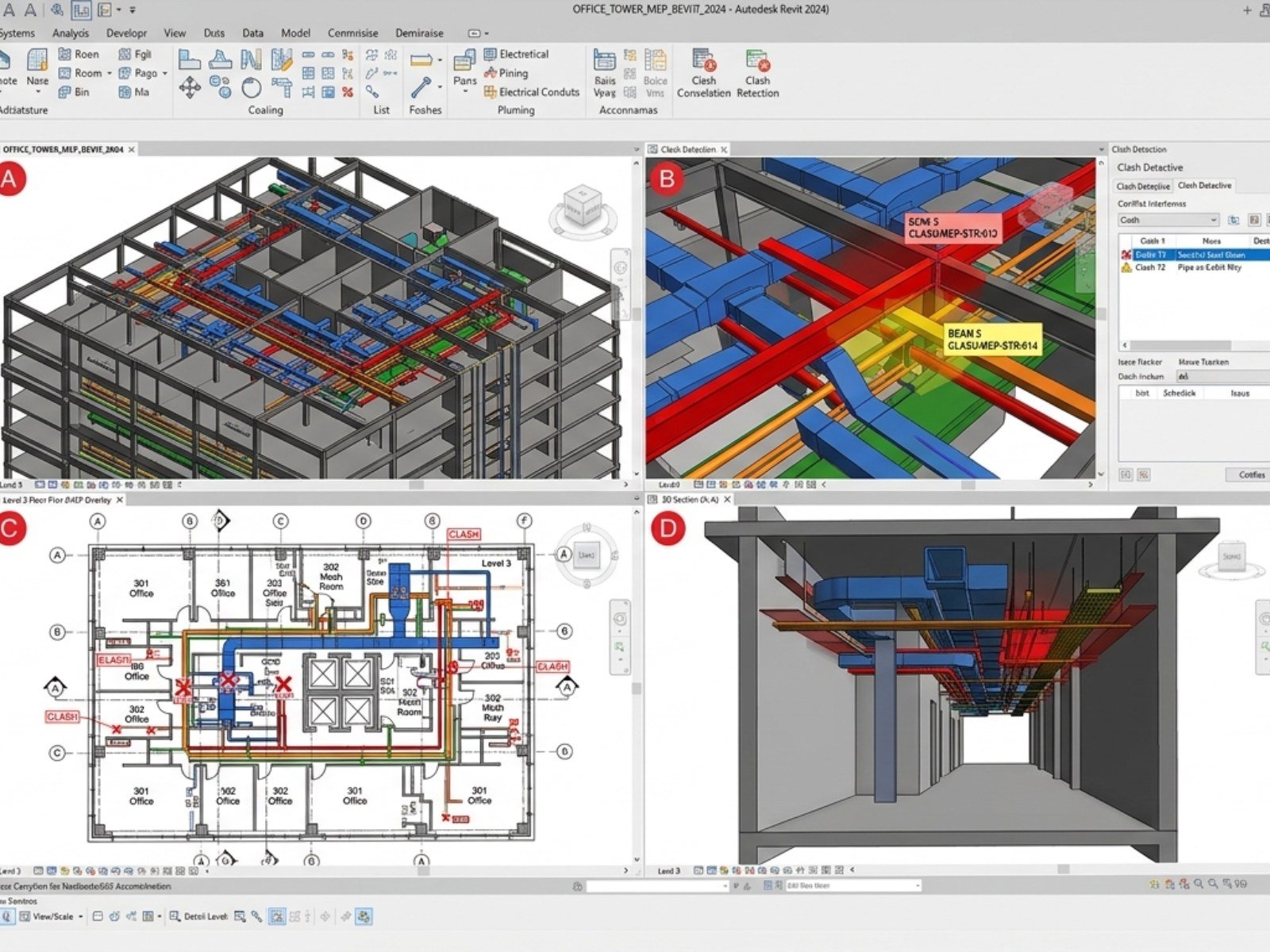Click the wrench tool in Foshes panel
Image resolution: width=1270 pixels, height=952 pixels.
pos(421,87)
